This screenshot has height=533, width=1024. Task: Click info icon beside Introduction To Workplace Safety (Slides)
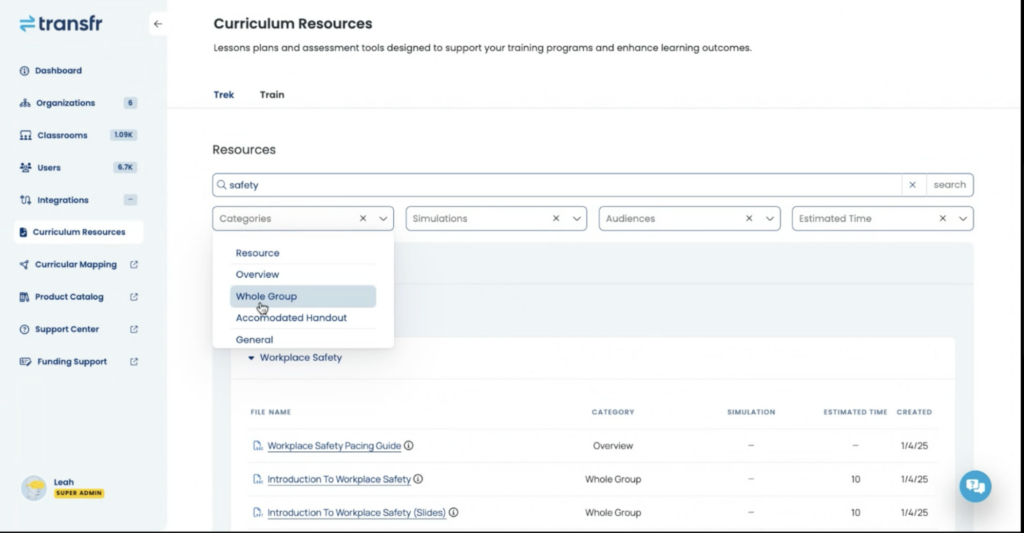click(453, 513)
